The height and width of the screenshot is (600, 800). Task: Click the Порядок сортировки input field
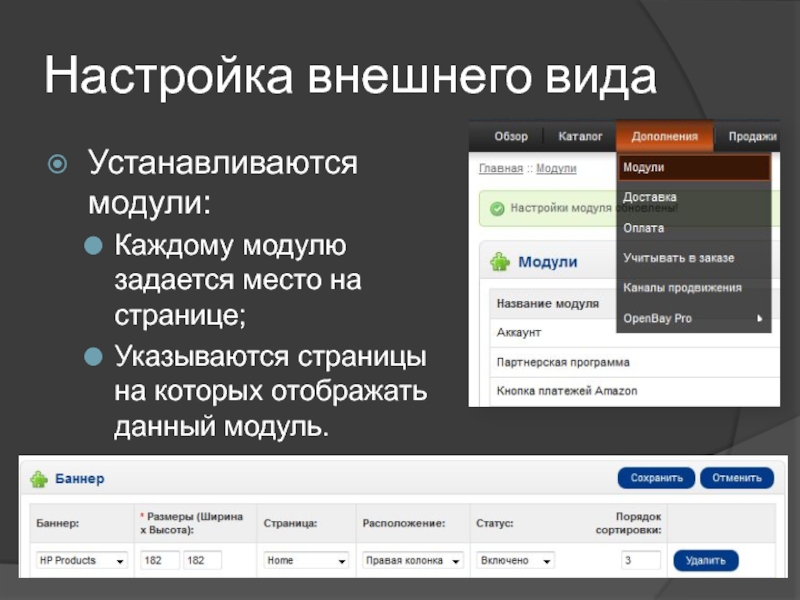[x=641, y=561]
